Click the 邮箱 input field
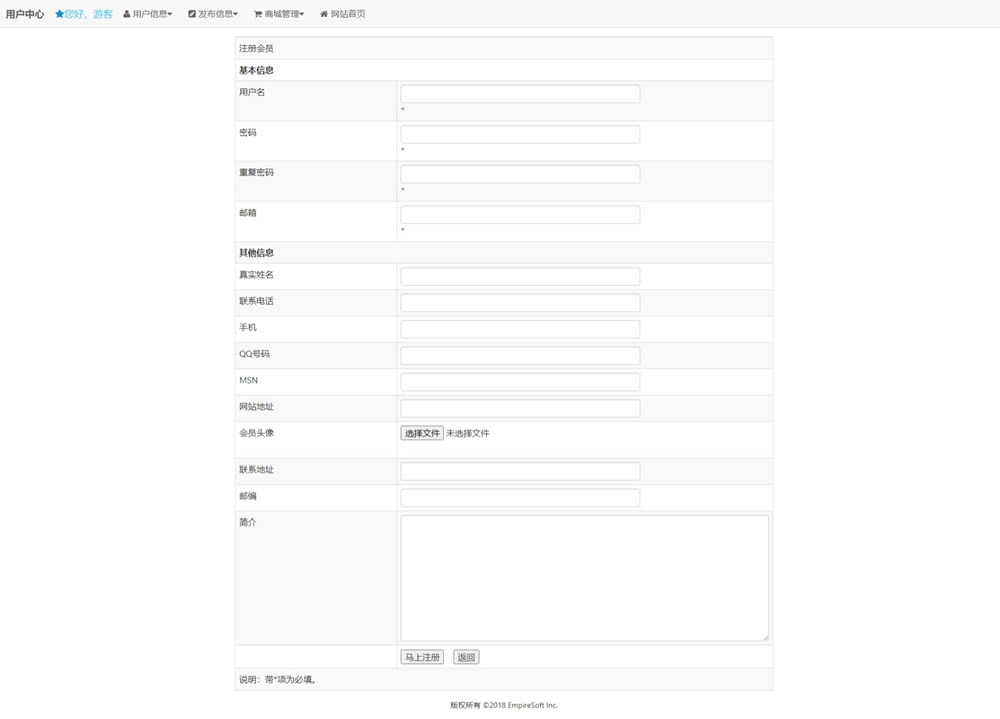 tap(520, 214)
